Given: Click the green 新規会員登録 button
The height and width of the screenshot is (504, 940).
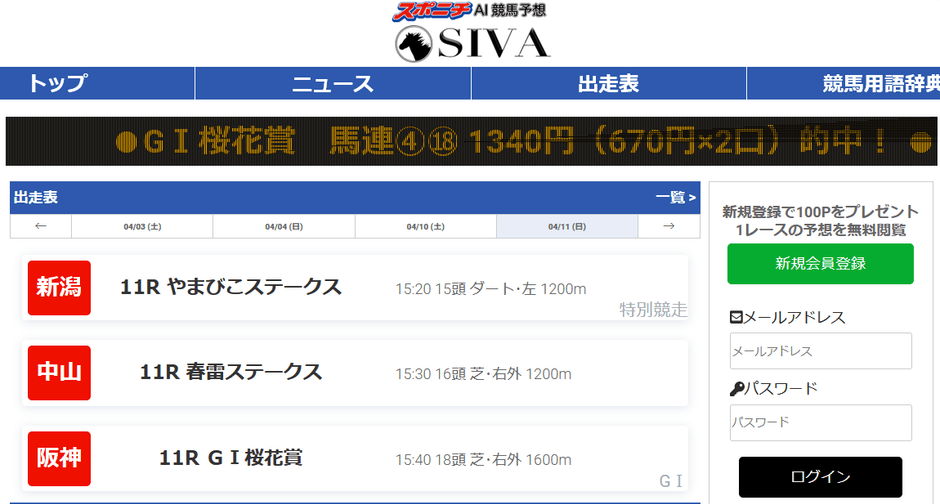Looking at the screenshot, I should coord(820,264).
